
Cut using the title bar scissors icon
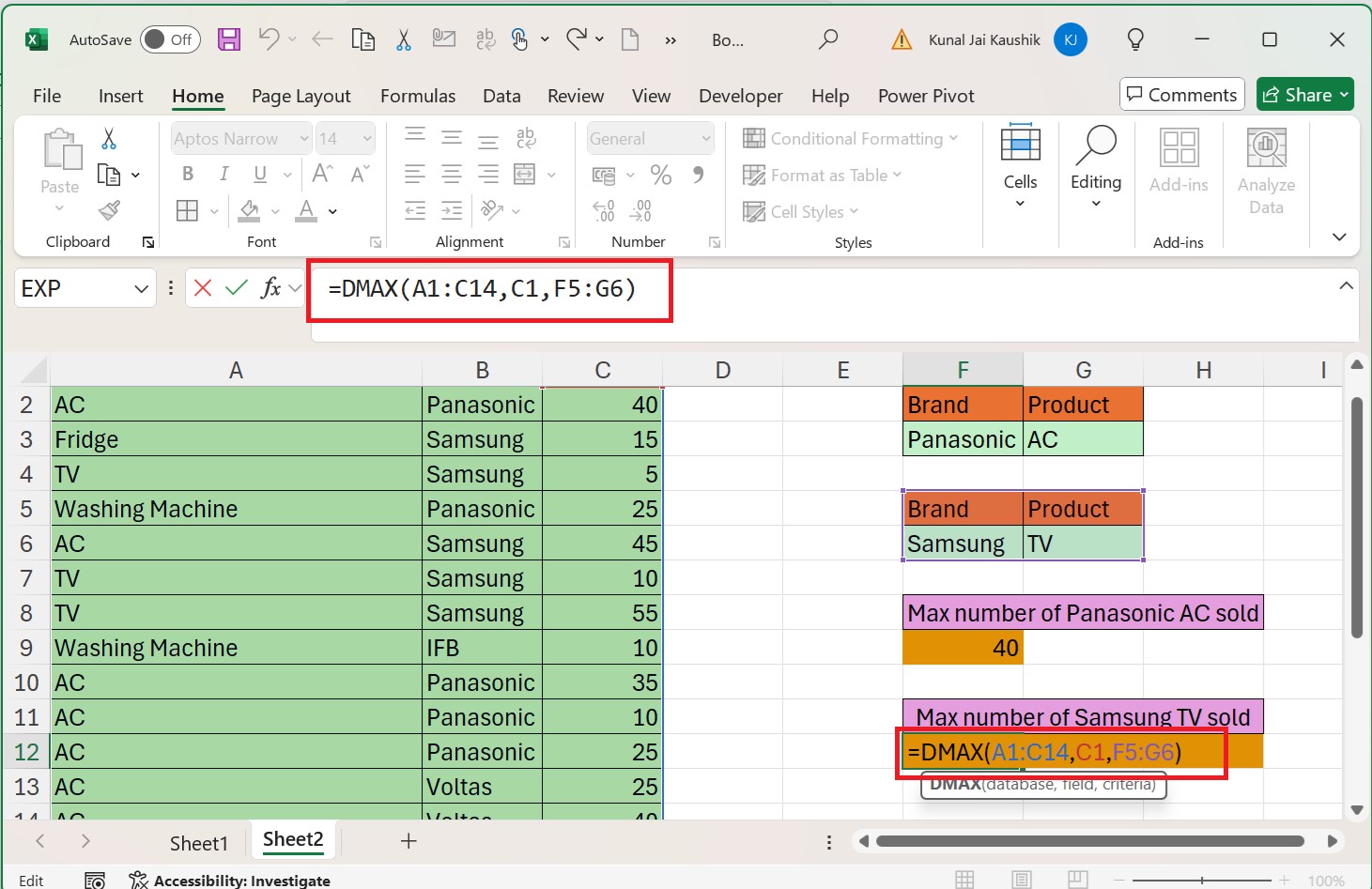pos(404,39)
